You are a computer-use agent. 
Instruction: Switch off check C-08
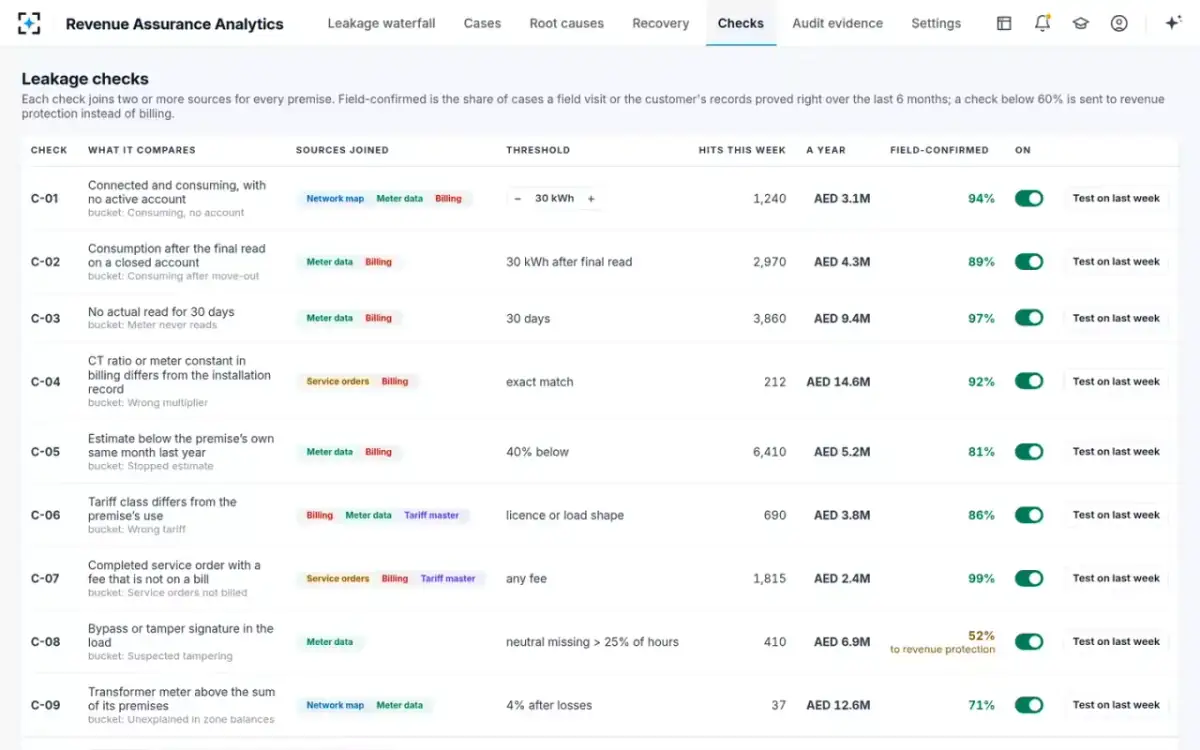(1029, 641)
